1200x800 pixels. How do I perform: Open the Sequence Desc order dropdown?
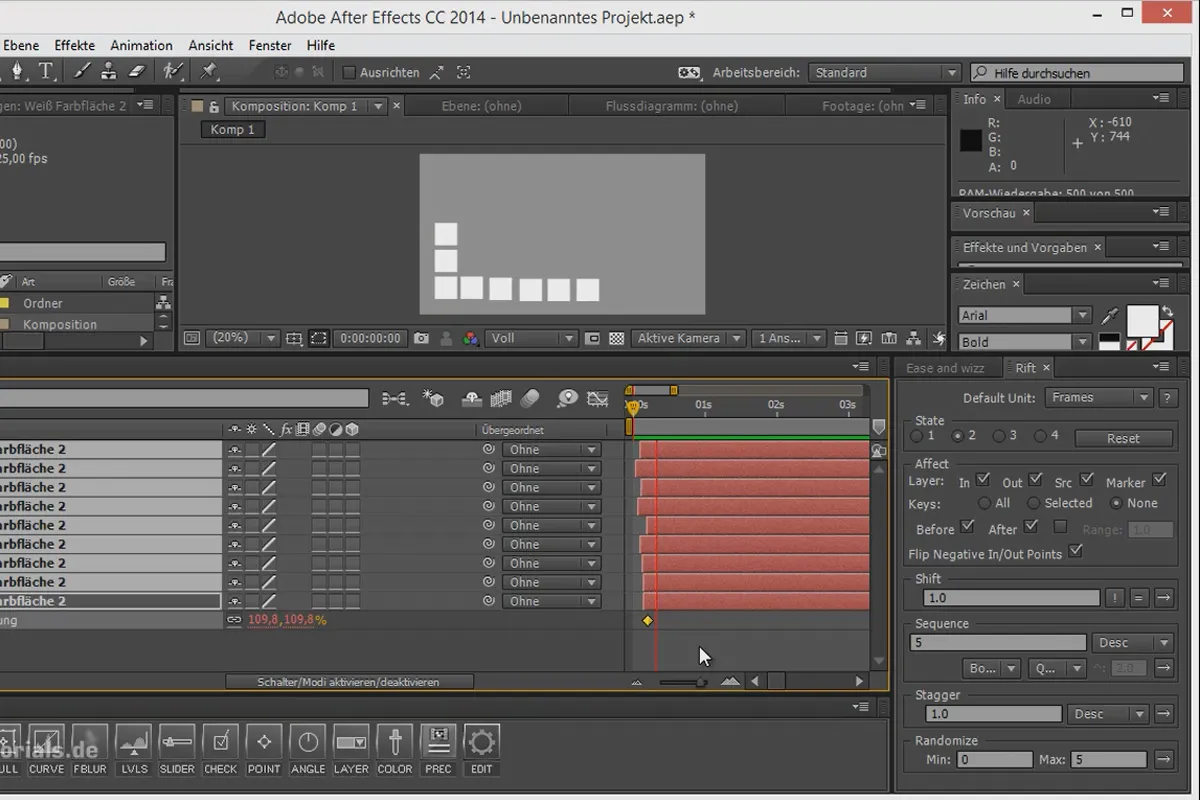(x=1133, y=643)
